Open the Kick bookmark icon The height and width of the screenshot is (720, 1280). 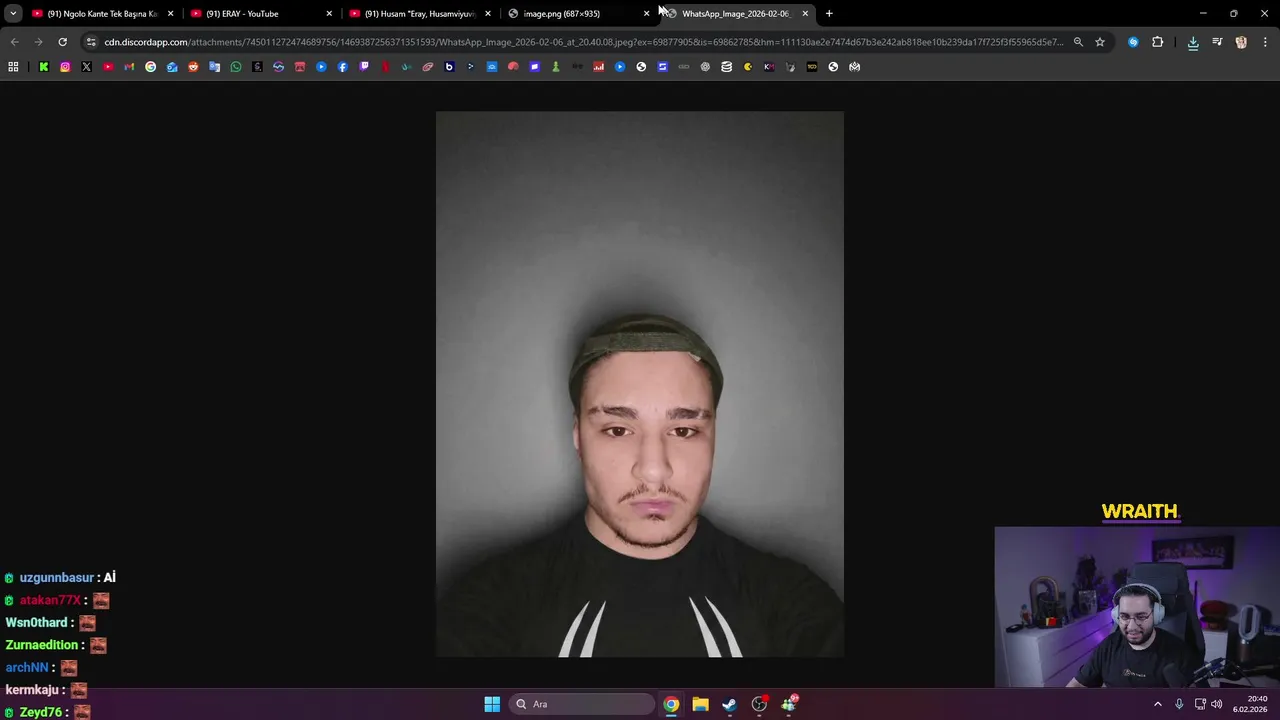[43, 67]
